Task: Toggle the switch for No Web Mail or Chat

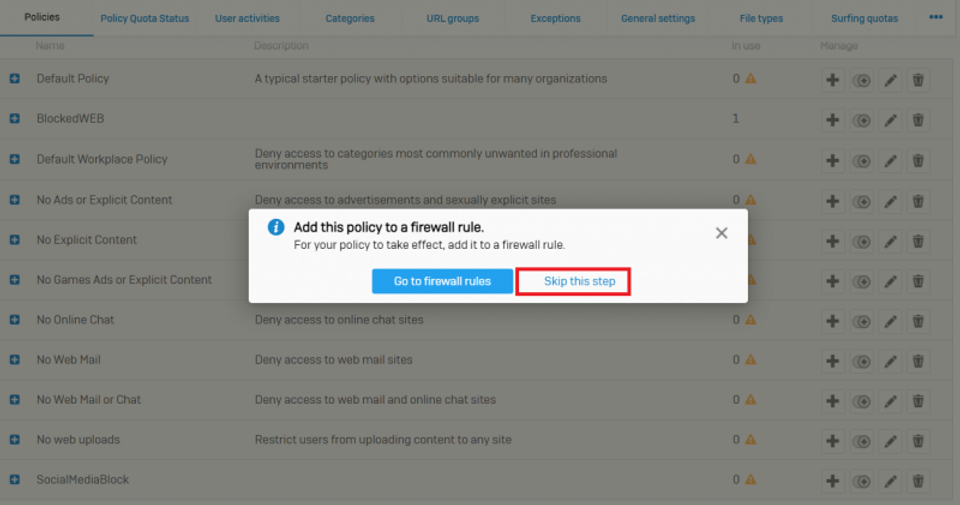Action: pos(861,400)
